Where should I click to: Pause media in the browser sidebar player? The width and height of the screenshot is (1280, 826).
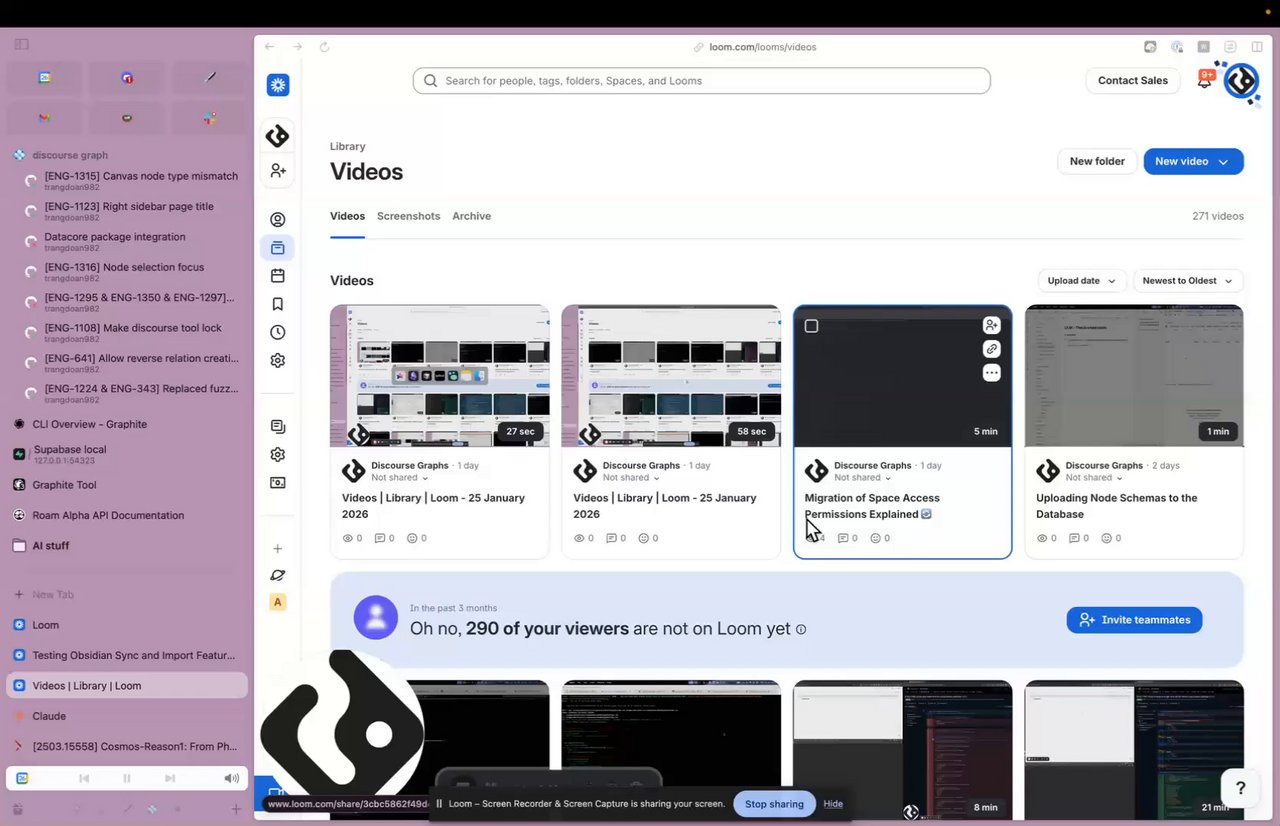127,779
